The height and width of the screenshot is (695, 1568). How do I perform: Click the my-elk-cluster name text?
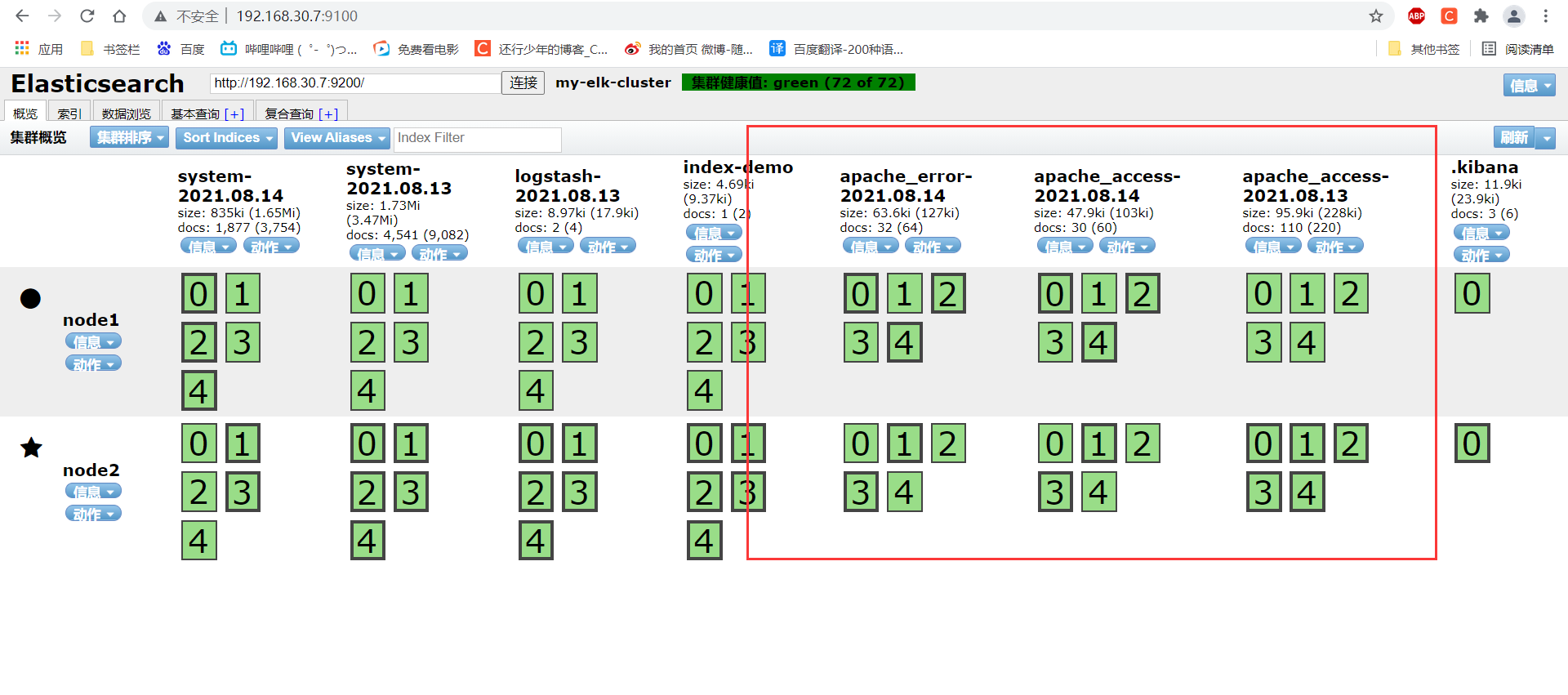click(x=613, y=82)
